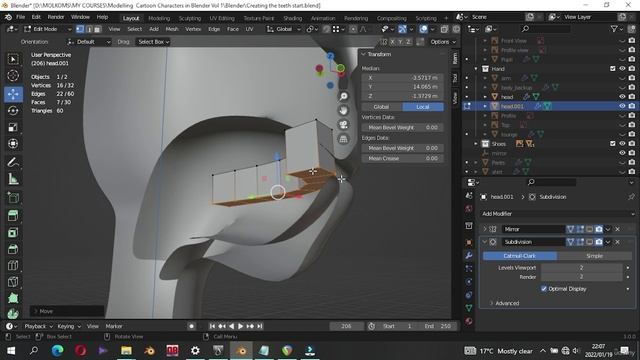This screenshot has width=640, height=360.
Task: Select the Add Cube tool
Action: tap(13, 198)
